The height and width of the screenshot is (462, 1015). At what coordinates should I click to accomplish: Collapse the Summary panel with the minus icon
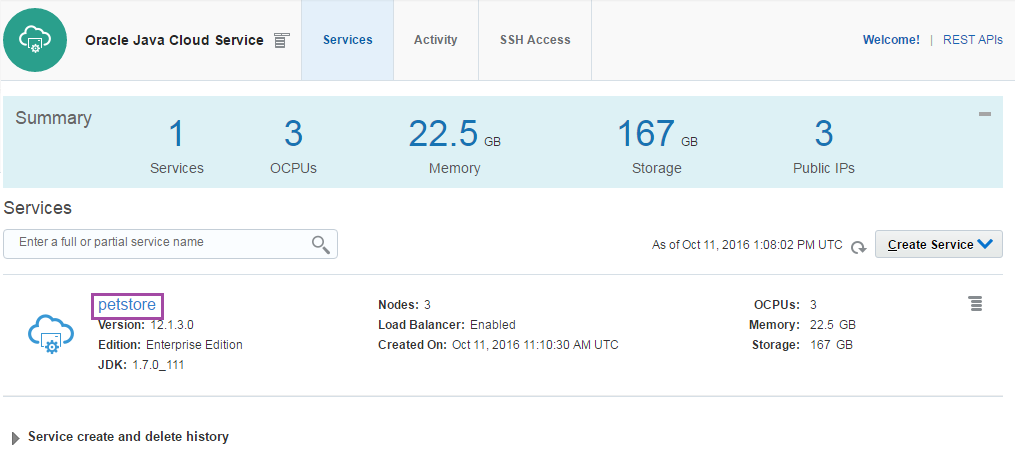click(x=985, y=115)
